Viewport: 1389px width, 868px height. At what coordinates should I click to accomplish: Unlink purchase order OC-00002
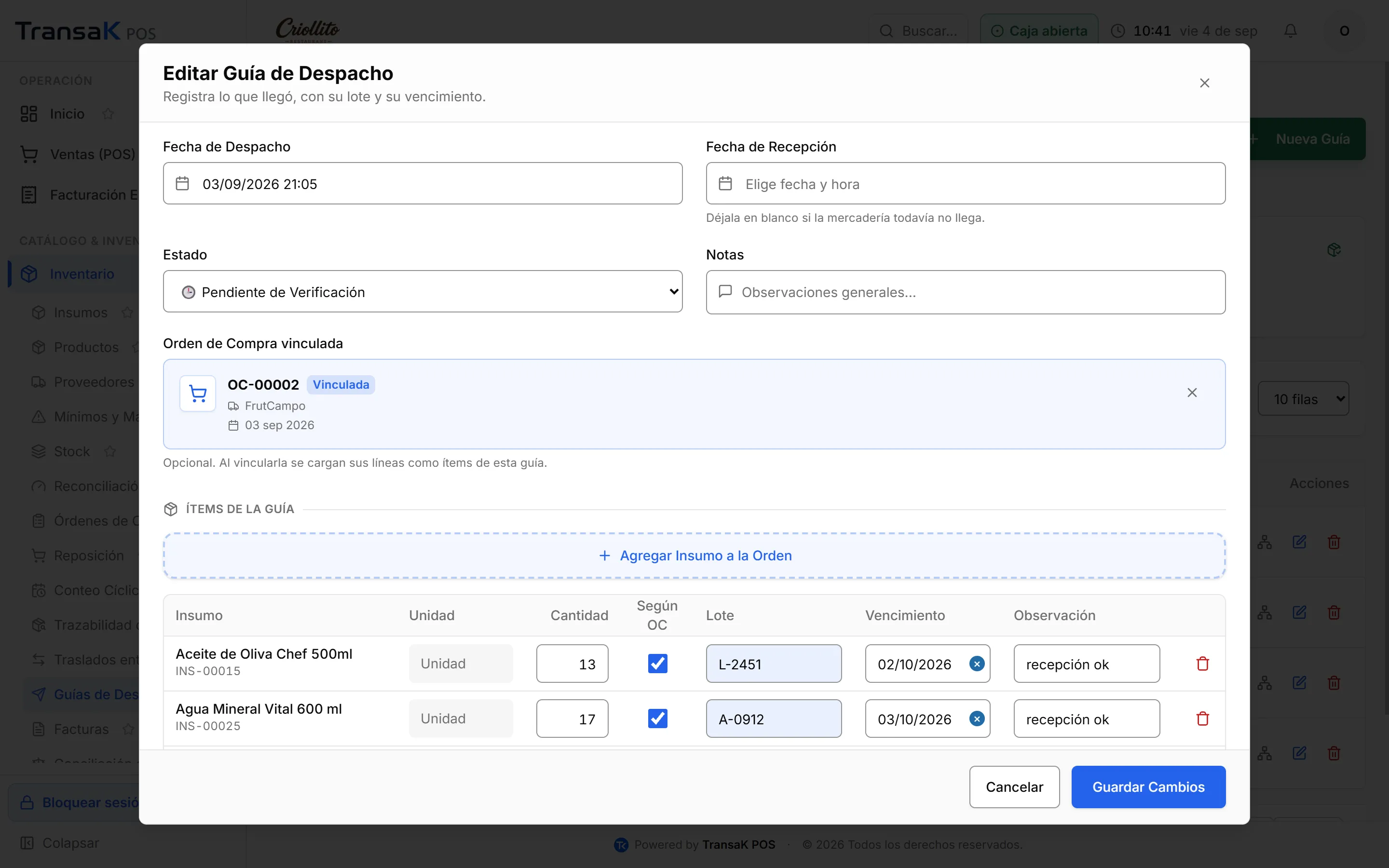point(1192,393)
